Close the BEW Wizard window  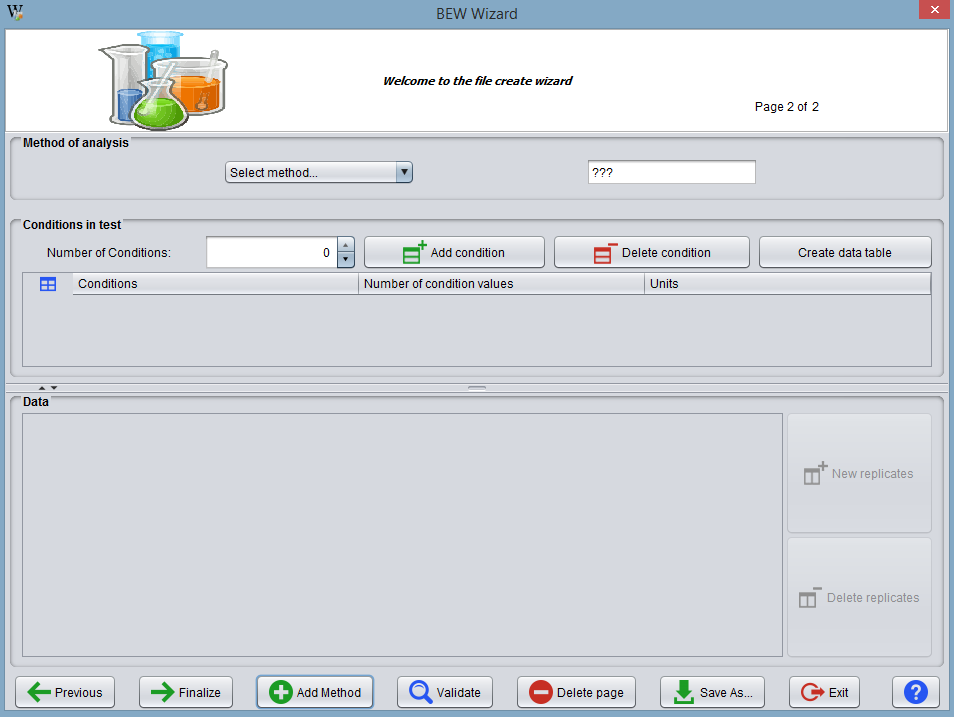[935, 10]
